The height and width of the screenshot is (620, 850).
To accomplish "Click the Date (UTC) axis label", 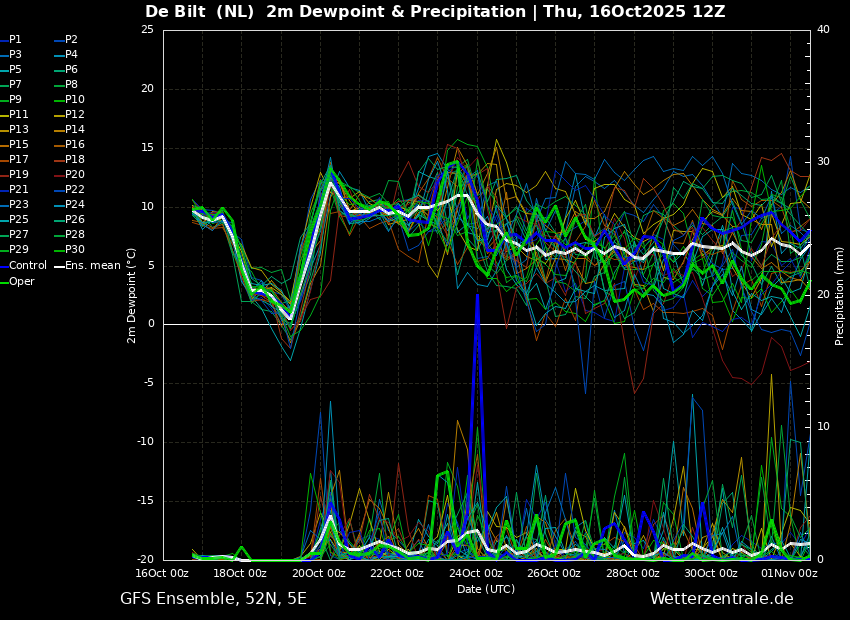I will 486,589.
